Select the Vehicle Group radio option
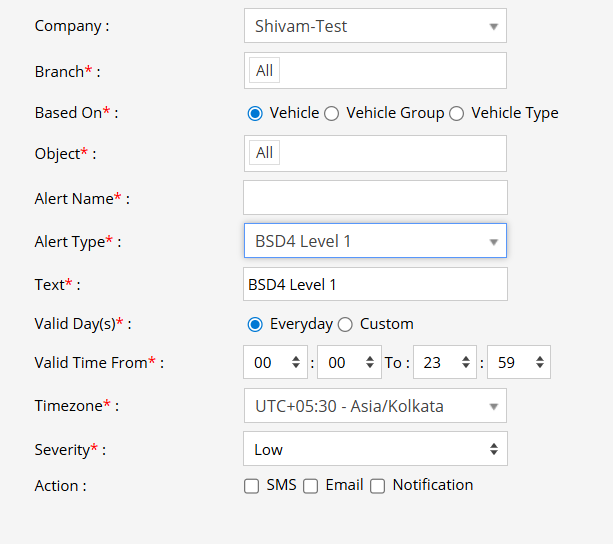Screen dimensions: 613x544 [332, 113]
